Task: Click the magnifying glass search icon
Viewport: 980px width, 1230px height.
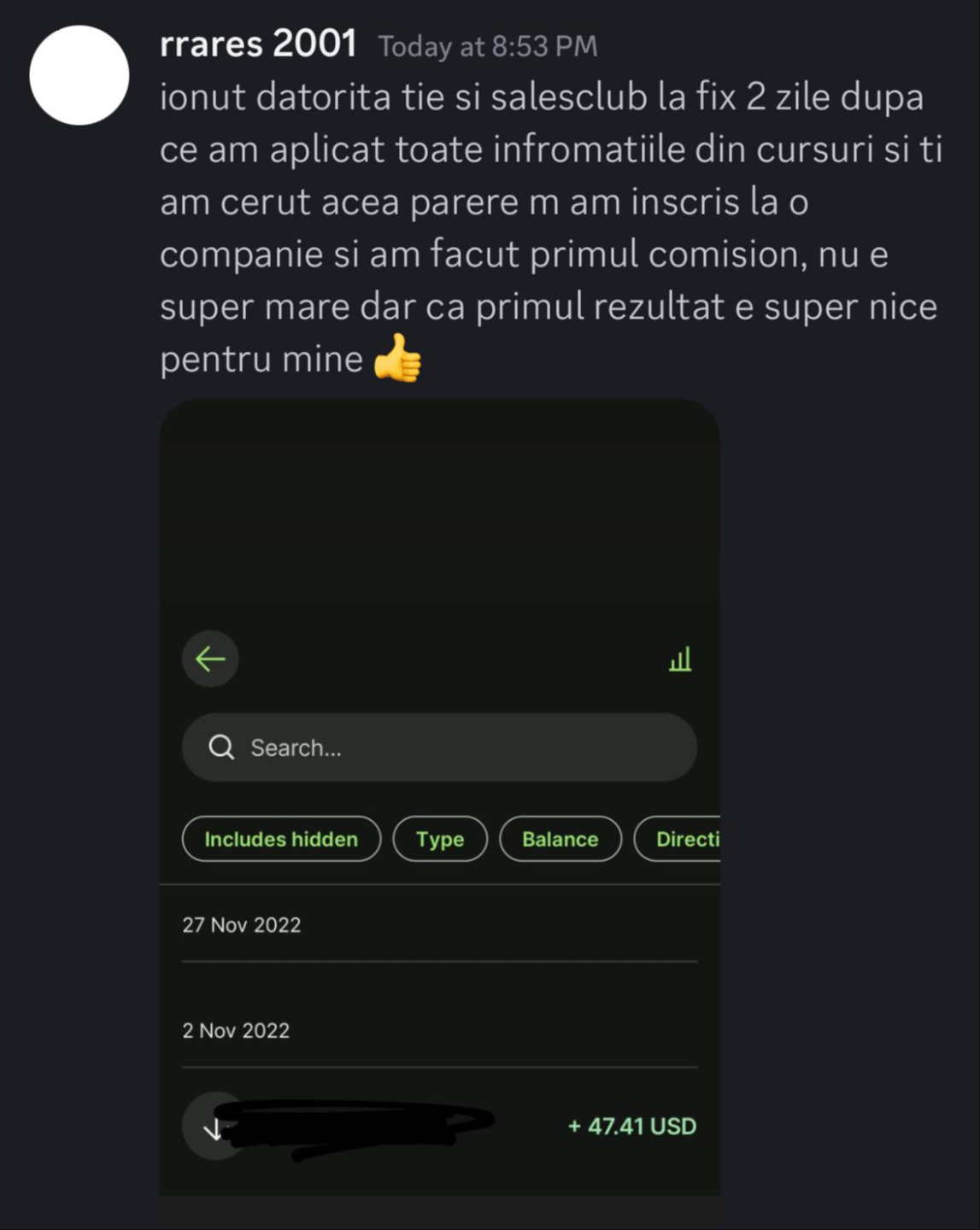Action: click(221, 747)
